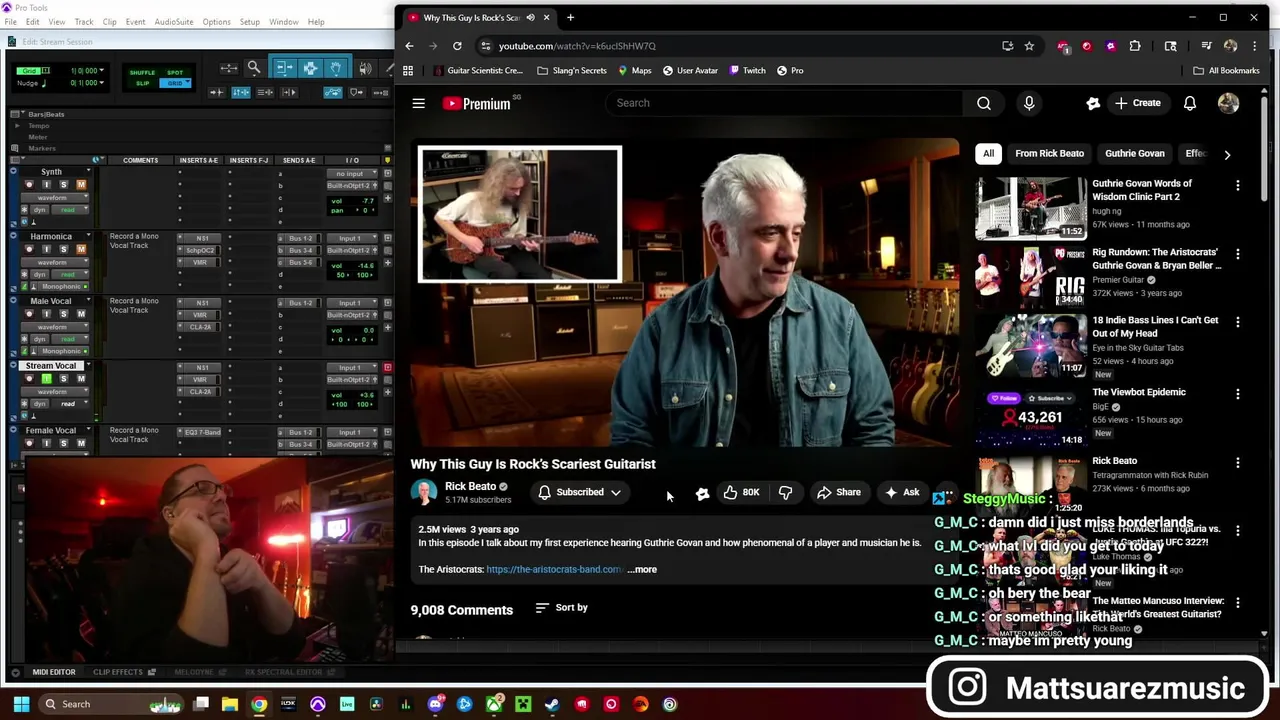Open YouTube notifications bell

tap(1190, 103)
